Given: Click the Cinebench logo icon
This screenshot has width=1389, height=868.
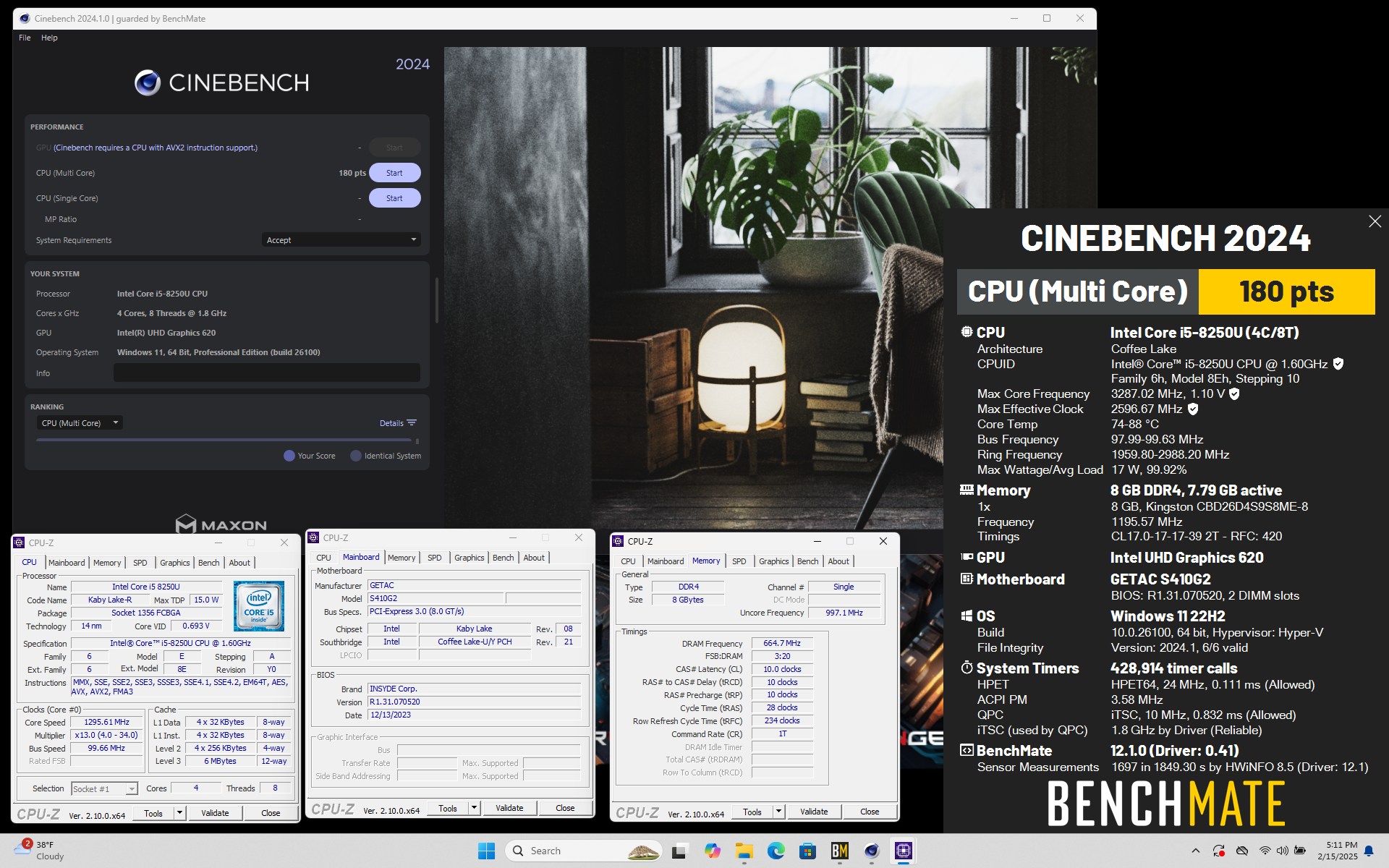Looking at the screenshot, I should 148,82.
